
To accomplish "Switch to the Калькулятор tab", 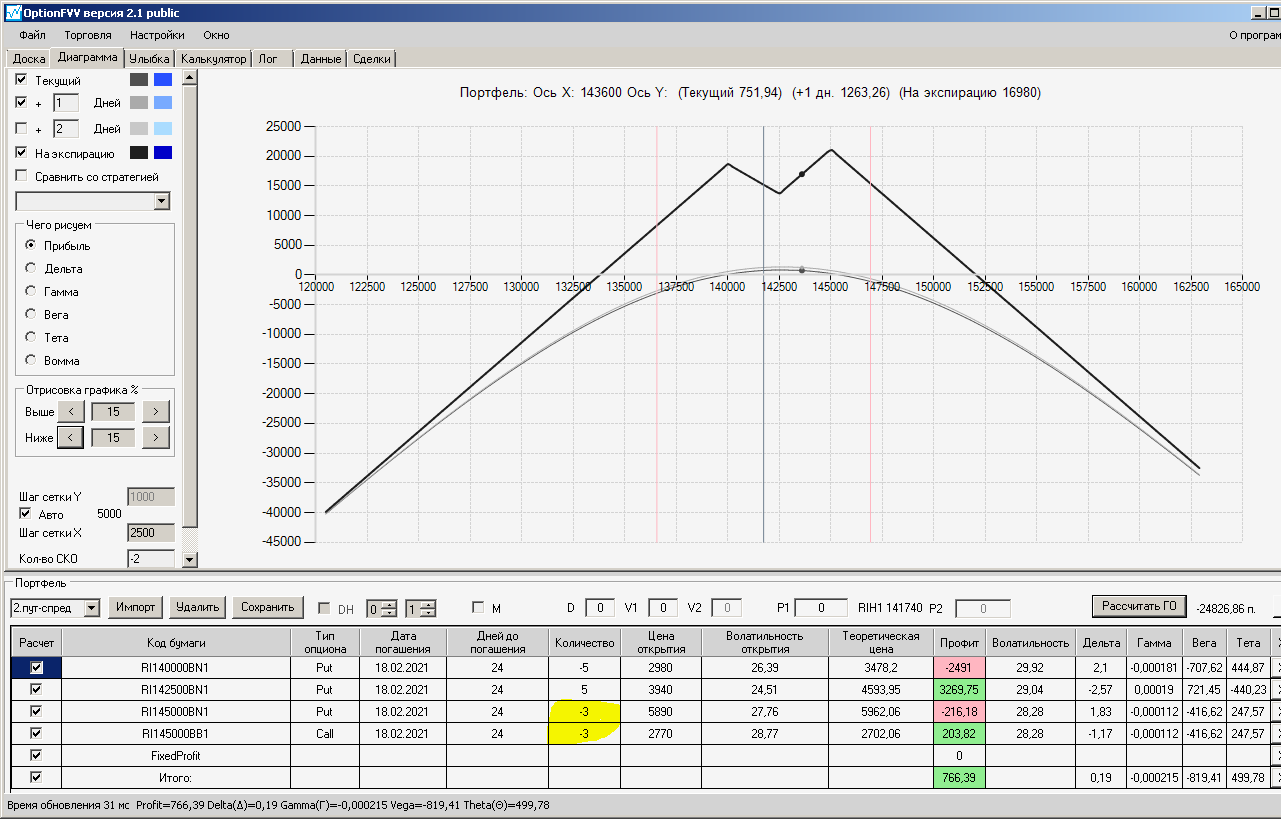I will click(x=213, y=59).
